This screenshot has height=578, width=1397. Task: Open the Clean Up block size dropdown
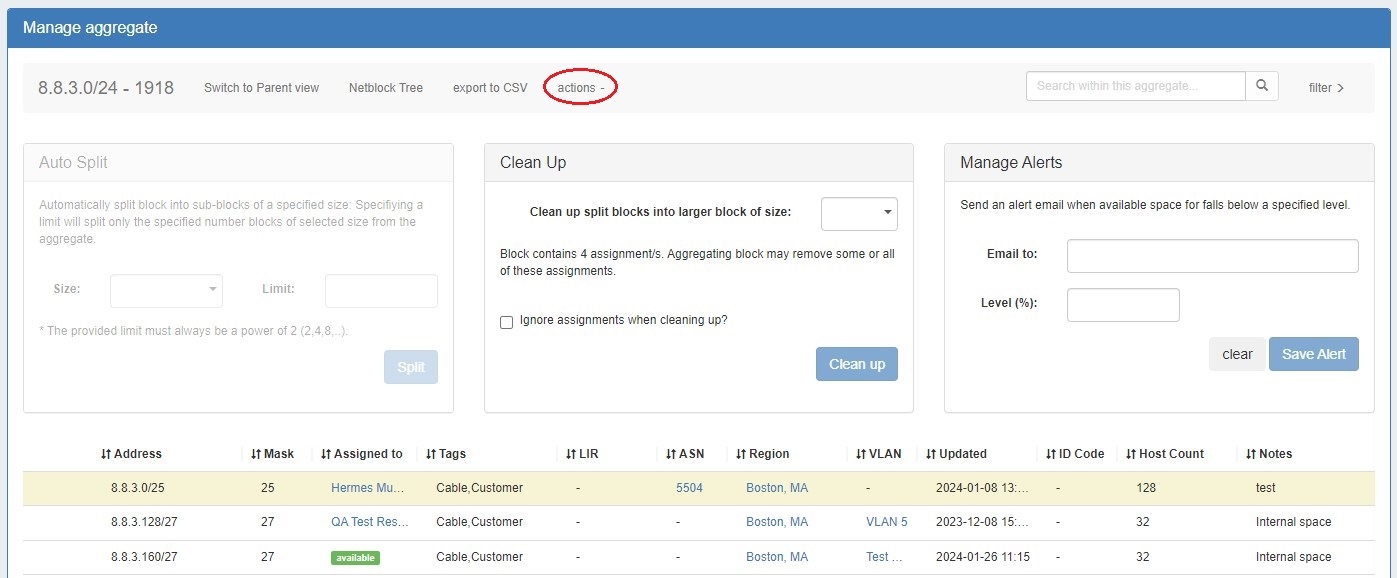[859, 213]
